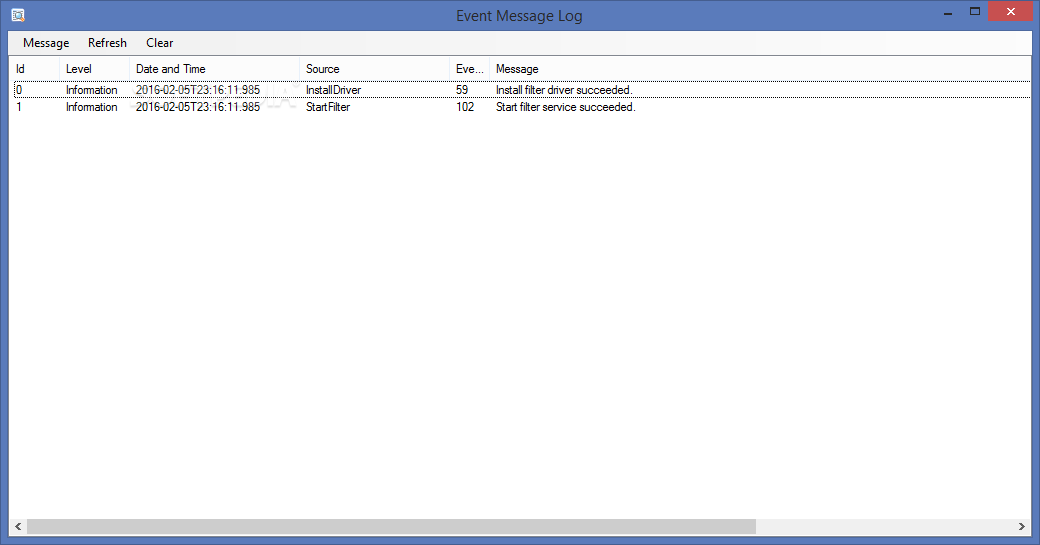Click the Information level in InstallDriver row

[x=92, y=90]
